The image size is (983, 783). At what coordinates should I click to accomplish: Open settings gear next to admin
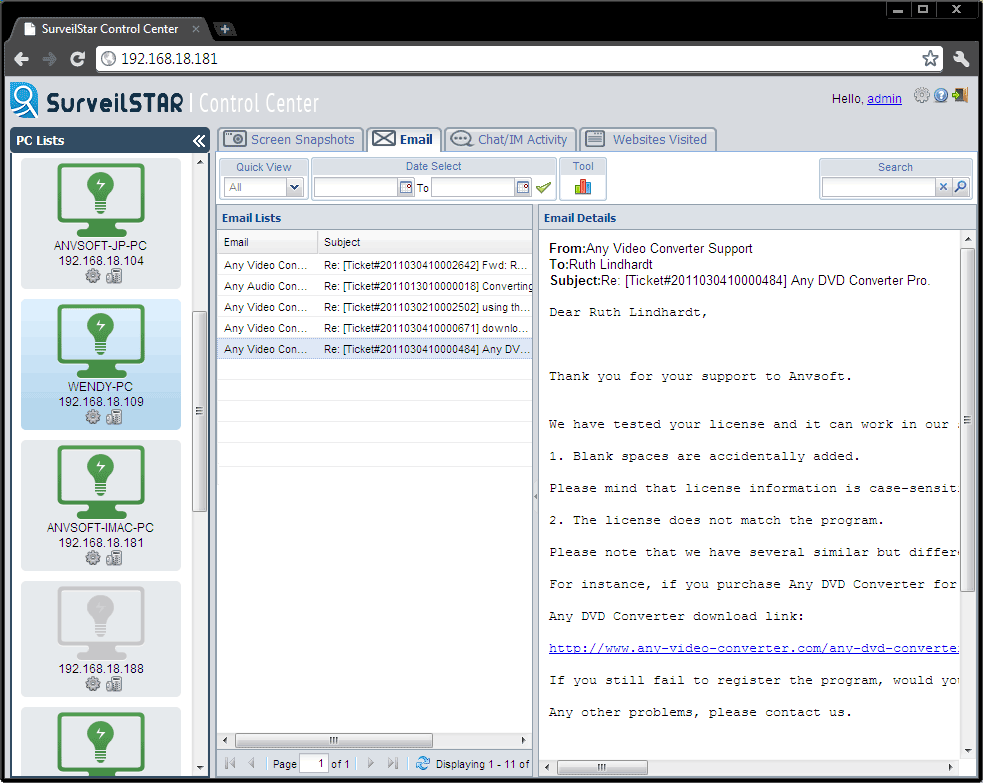click(x=921, y=95)
